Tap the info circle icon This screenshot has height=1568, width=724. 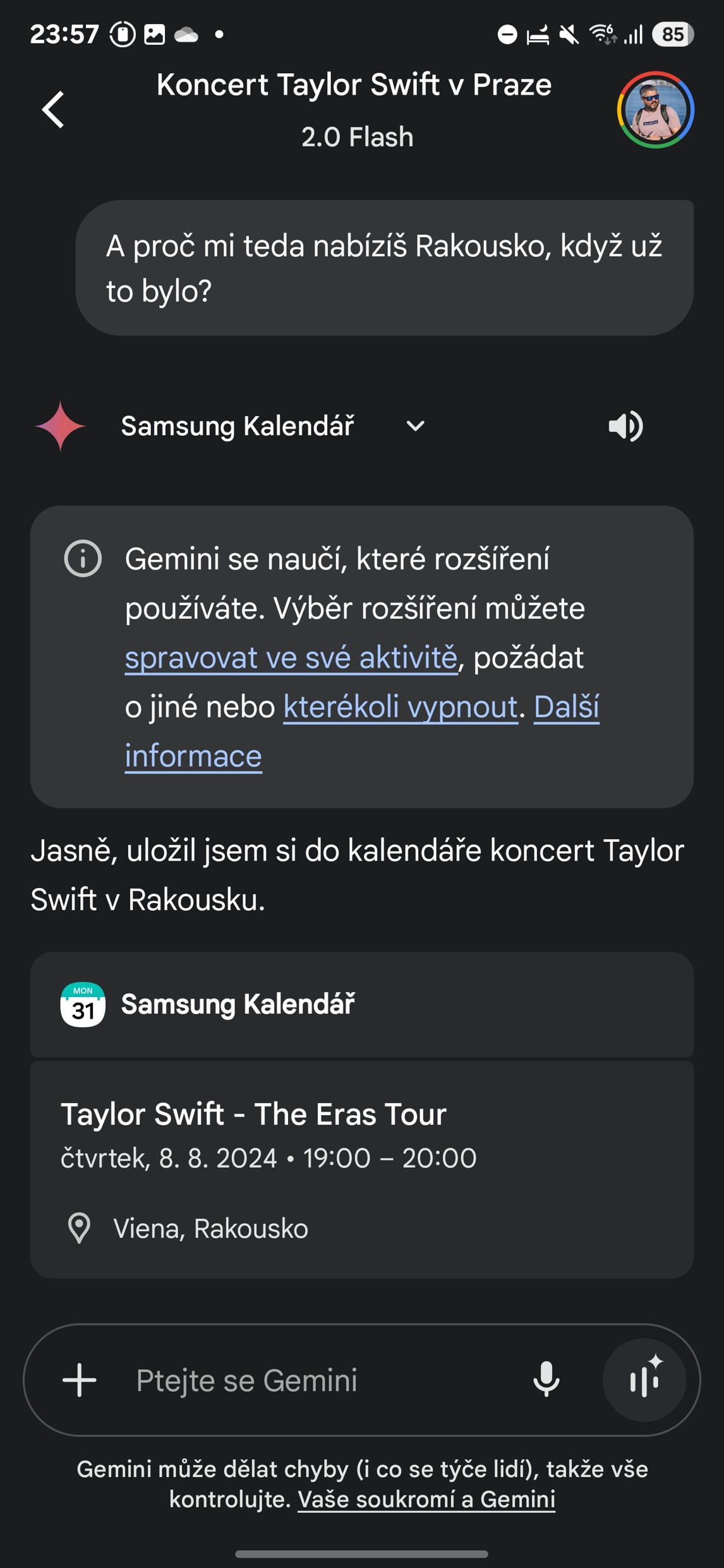coord(83,559)
